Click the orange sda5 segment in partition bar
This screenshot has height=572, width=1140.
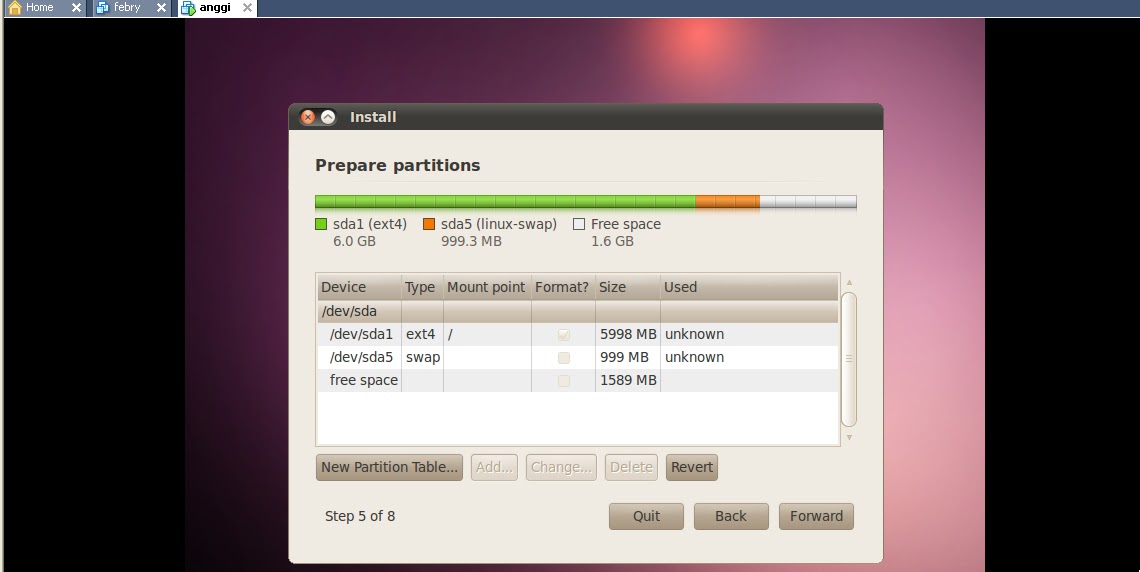pos(728,202)
